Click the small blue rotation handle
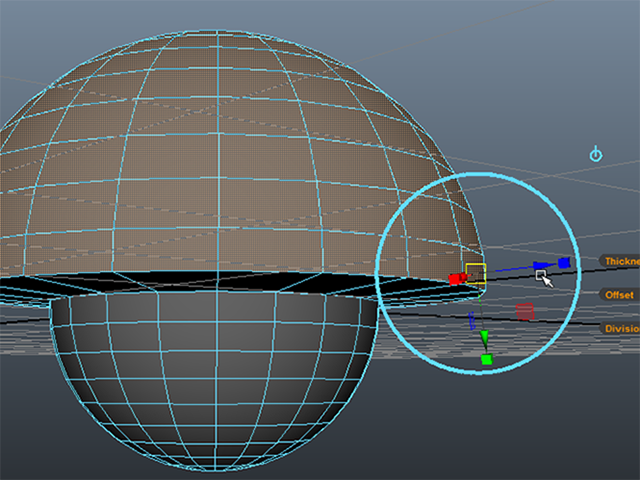The image size is (640, 480). (x=472, y=321)
